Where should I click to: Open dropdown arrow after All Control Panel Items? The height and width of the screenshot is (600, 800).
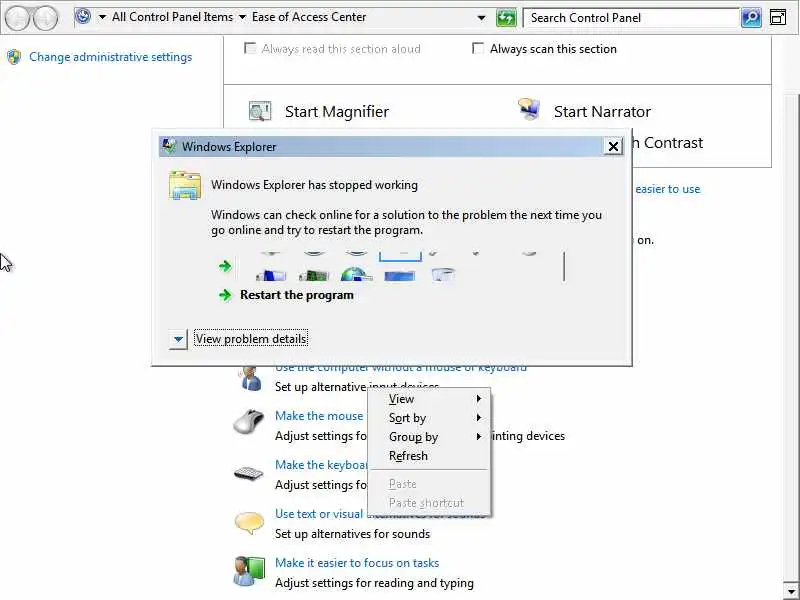pyautogui.click(x=242, y=17)
